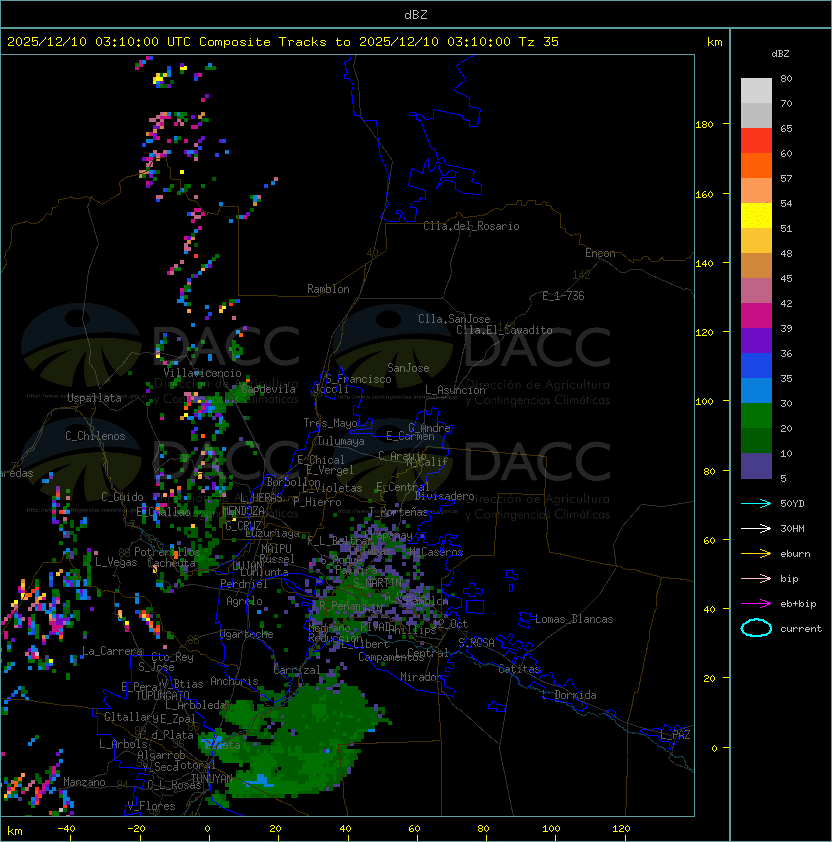This screenshot has width=832, height=842.
Task: Click the 'Tz 35' value in the header
Action: pos(539,42)
